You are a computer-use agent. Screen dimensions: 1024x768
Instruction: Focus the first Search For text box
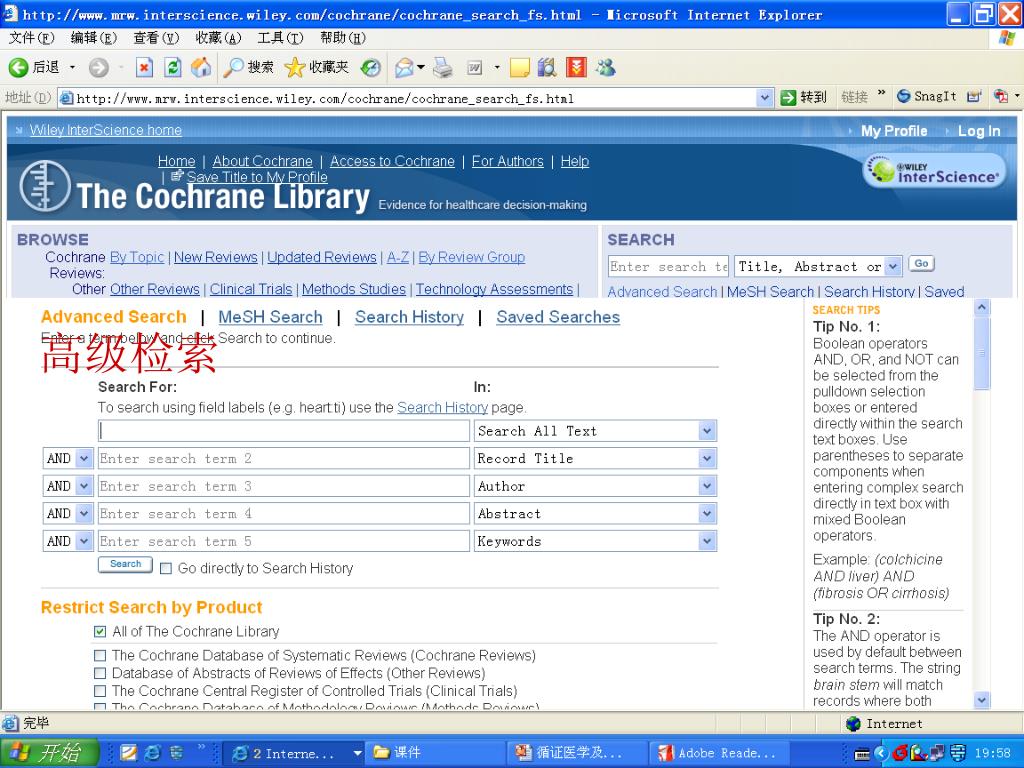284,431
